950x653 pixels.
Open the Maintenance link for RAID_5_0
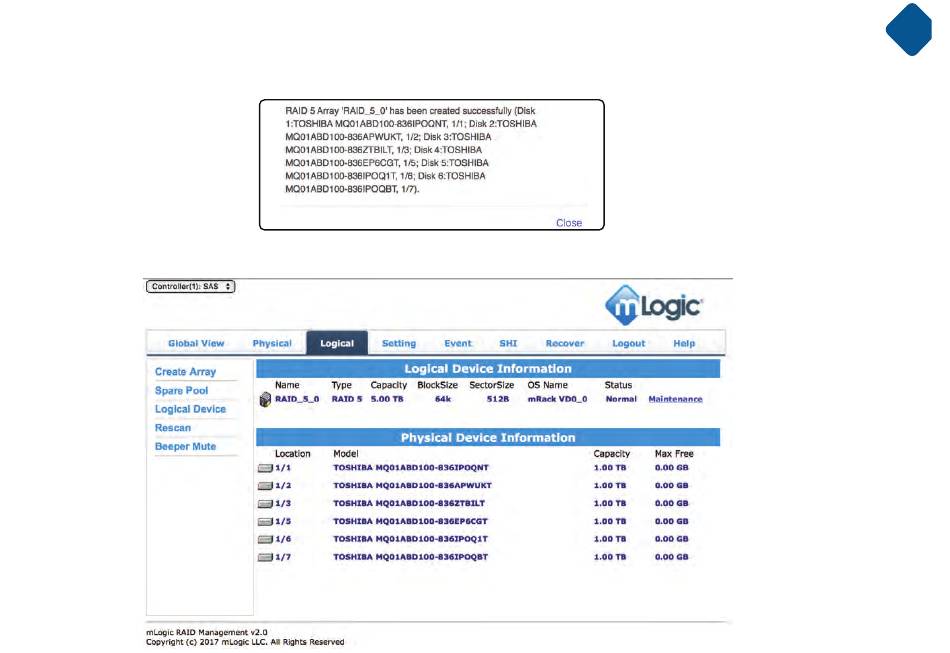coord(676,399)
